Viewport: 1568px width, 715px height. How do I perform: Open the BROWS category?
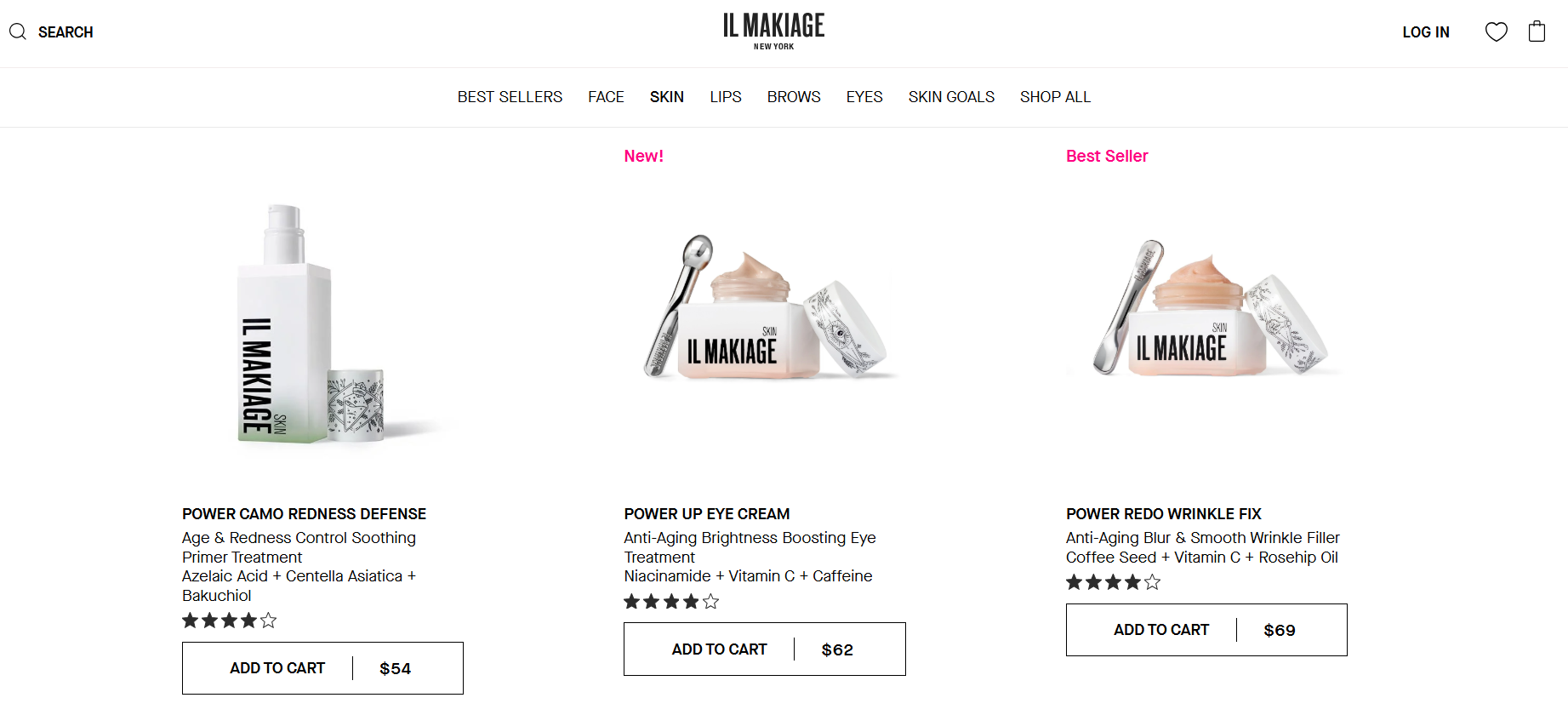pyautogui.click(x=793, y=96)
